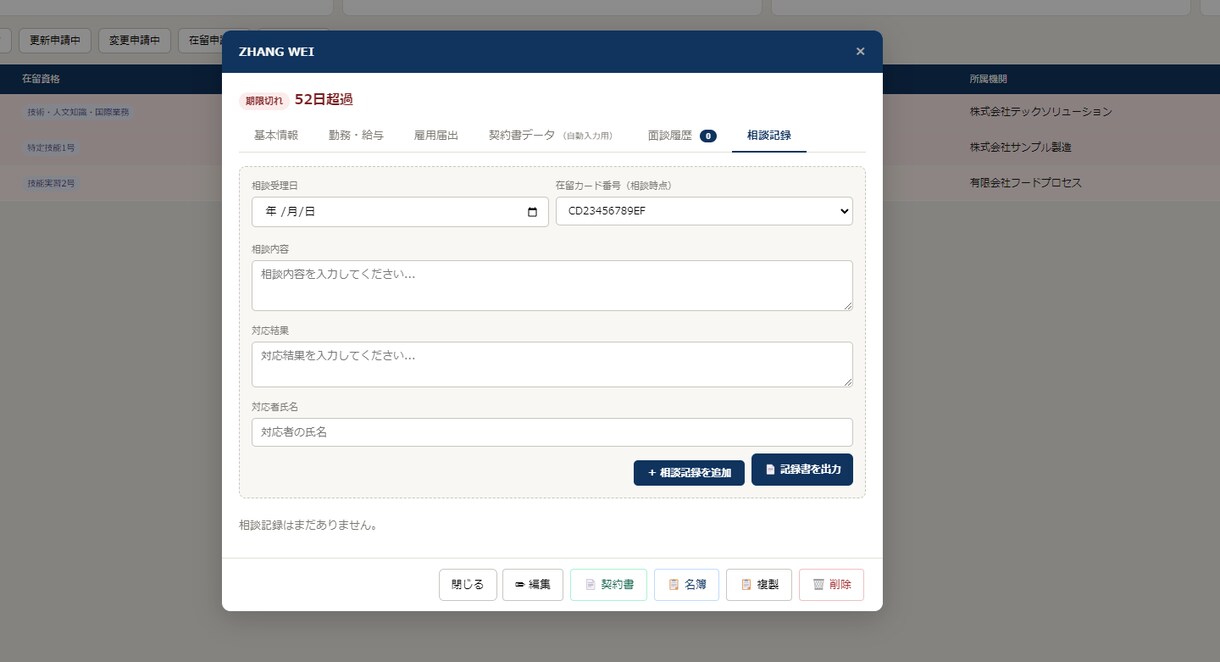Image resolution: width=1220 pixels, height=662 pixels.
Task: Click the 複製 button
Action: 759,585
